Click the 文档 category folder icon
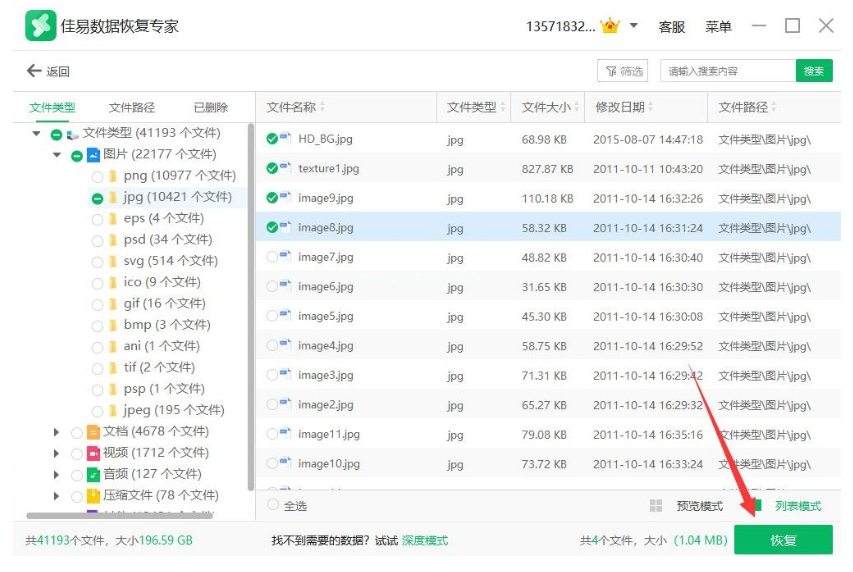This screenshot has width=853, height=572. 93,432
